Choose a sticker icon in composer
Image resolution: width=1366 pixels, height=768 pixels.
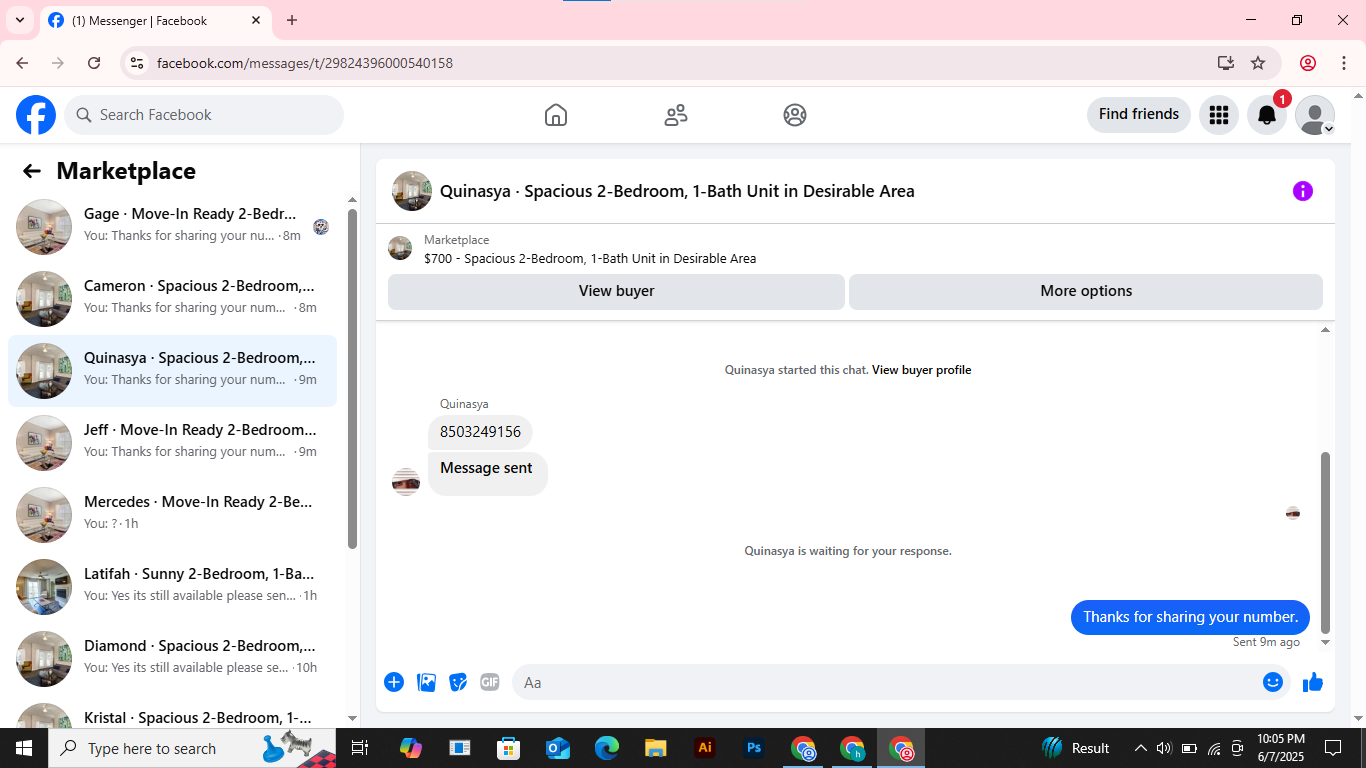458,682
